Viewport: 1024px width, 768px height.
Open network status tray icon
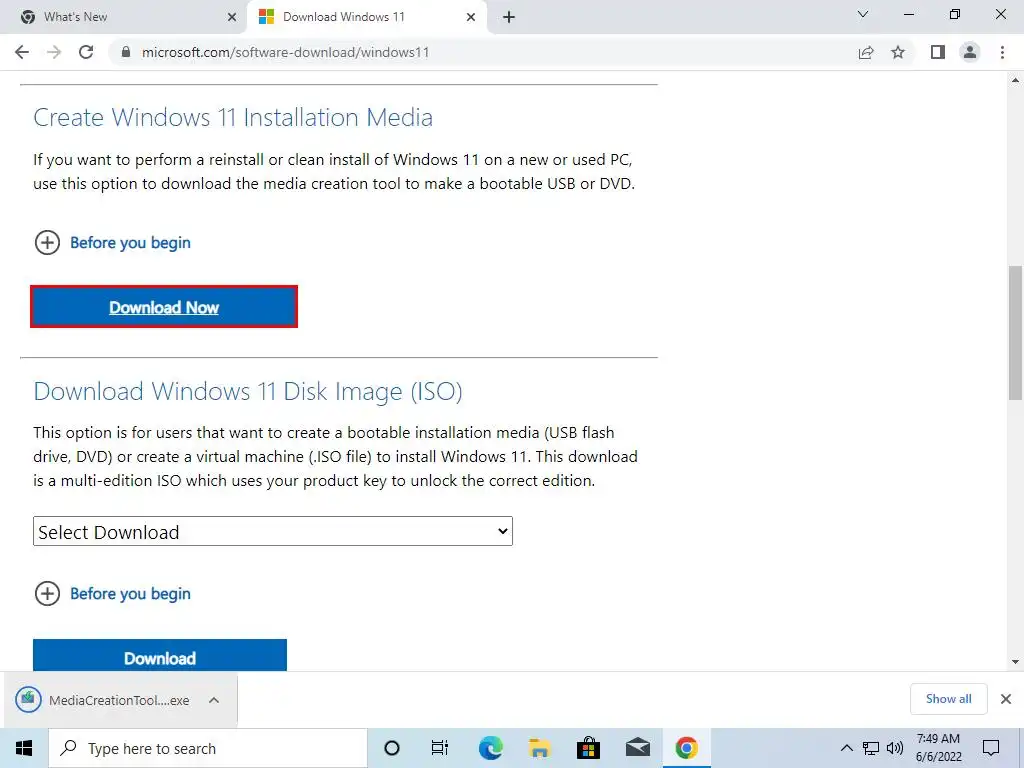871,748
